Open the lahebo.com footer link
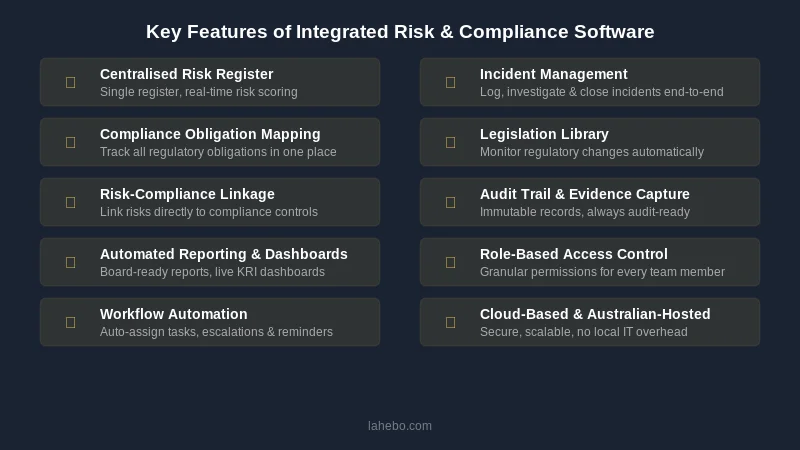800x450 pixels. (x=400, y=426)
